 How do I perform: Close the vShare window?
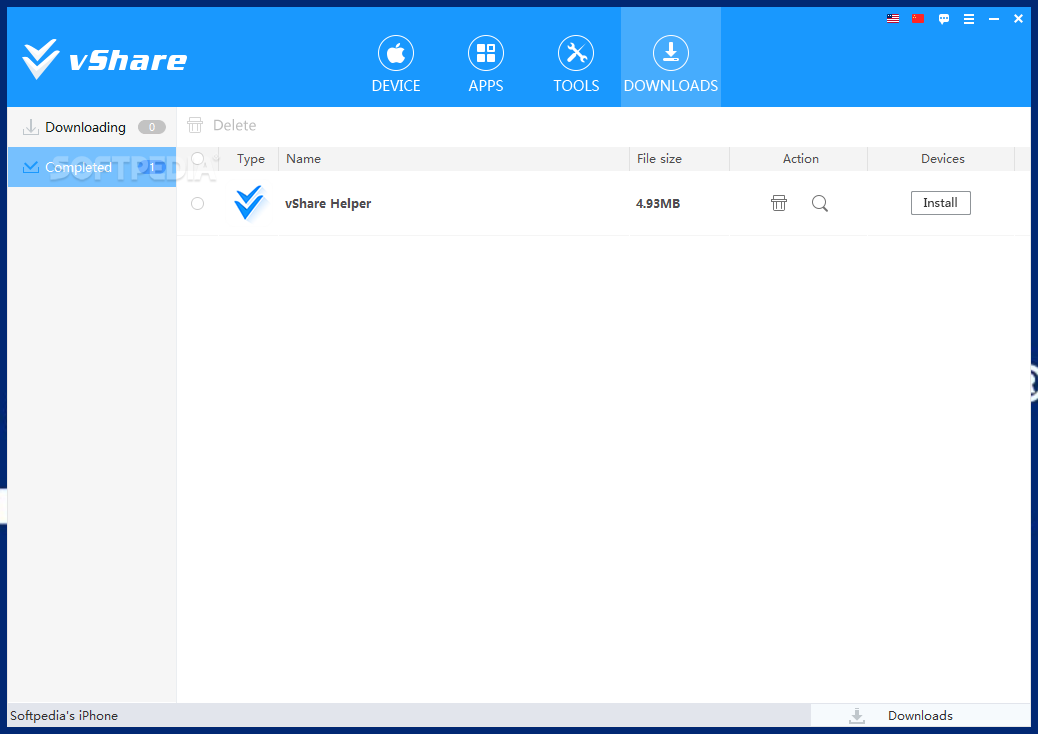(1018, 19)
